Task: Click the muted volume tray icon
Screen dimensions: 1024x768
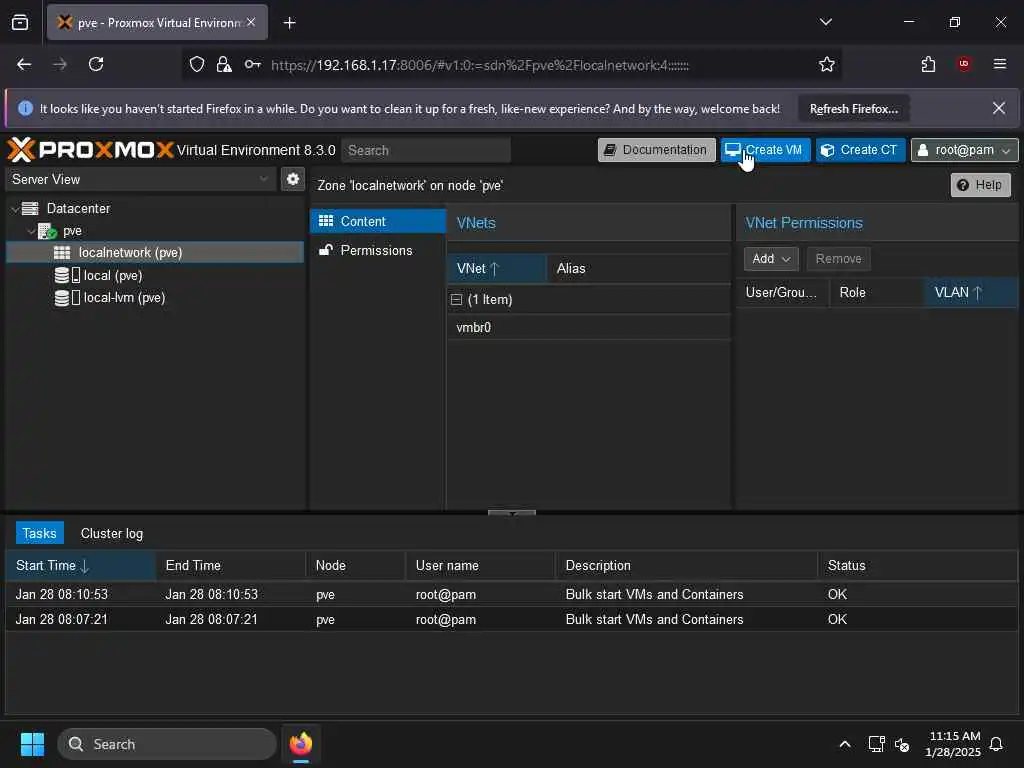Action: coord(902,744)
